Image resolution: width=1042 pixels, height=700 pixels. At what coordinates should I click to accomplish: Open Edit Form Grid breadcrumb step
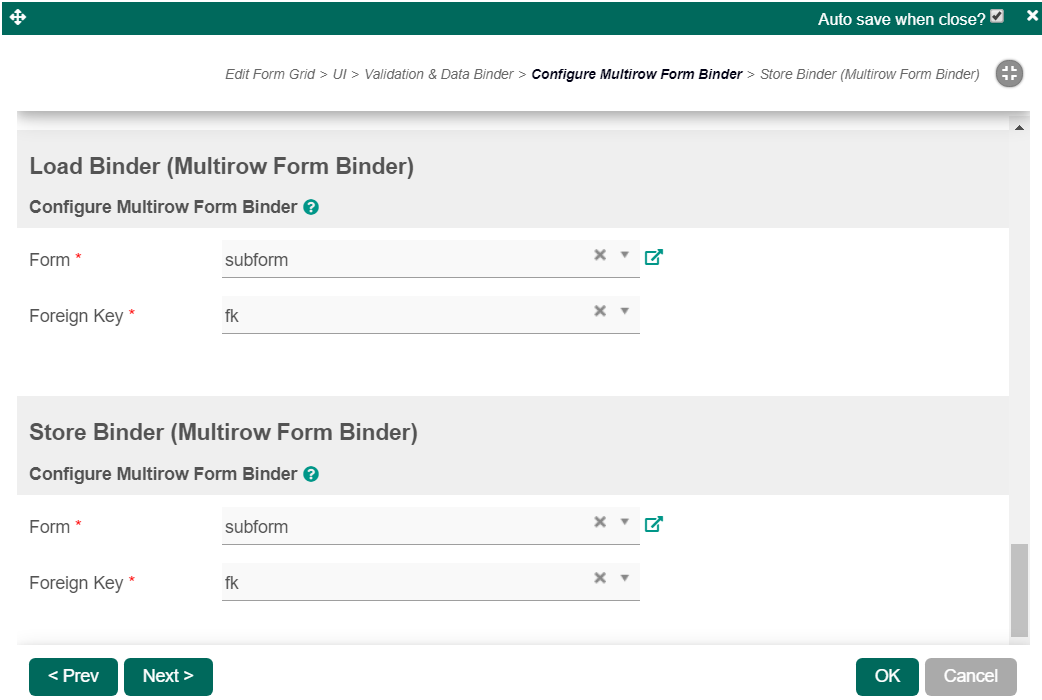pyautogui.click(x=270, y=74)
